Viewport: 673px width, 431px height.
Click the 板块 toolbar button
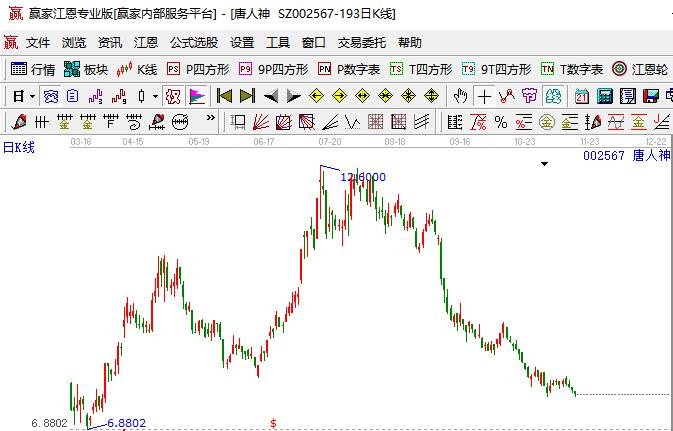coord(86,69)
